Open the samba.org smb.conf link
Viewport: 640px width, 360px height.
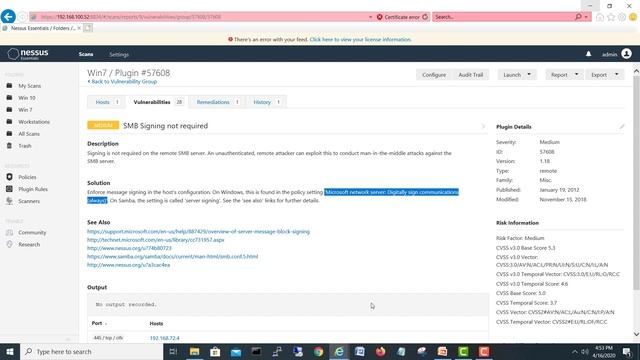pos(172,256)
